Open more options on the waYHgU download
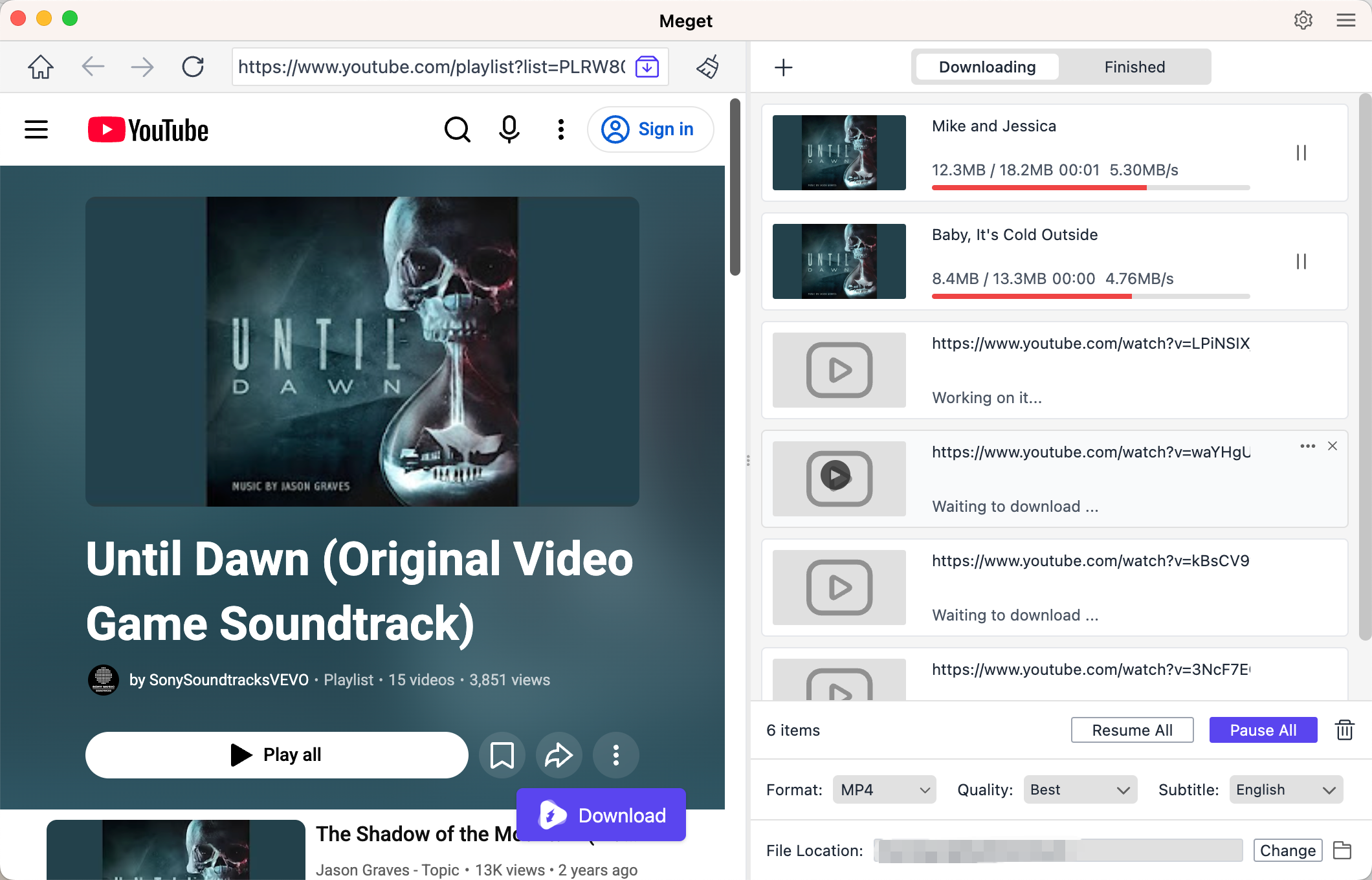This screenshot has width=1372, height=880. pyautogui.click(x=1307, y=446)
